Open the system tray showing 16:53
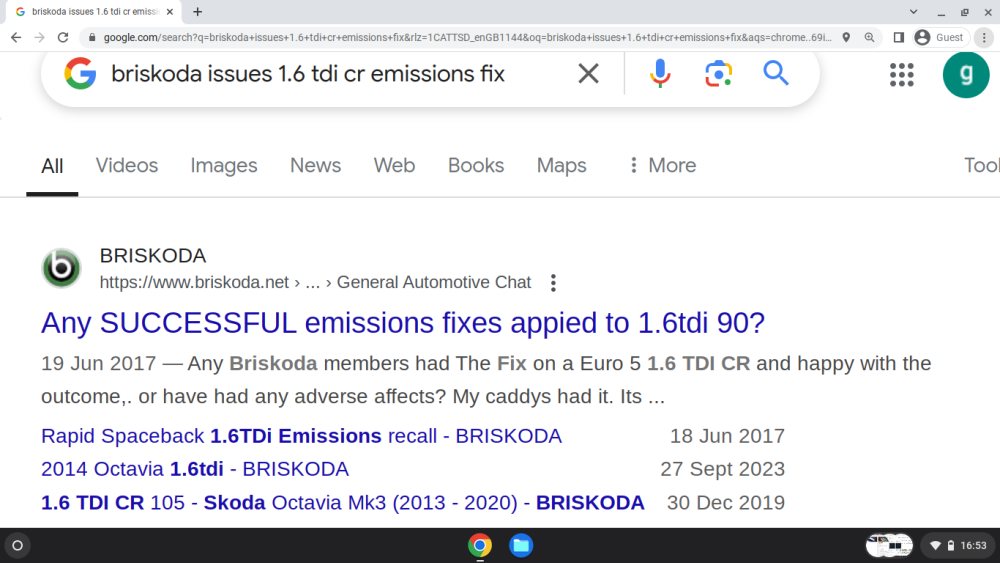Screen dimensions: 1000x563 click(x=957, y=545)
